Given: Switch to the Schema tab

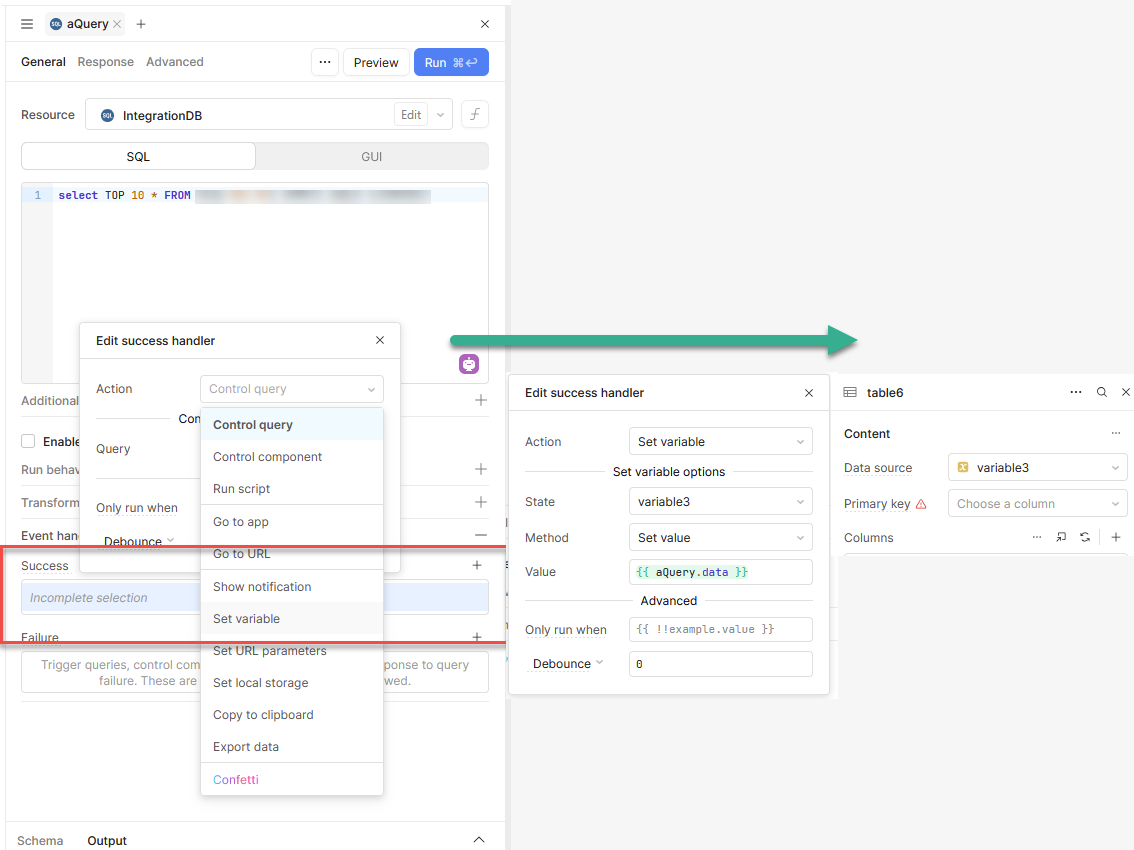Looking at the screenshot, I should click(40, 841).
